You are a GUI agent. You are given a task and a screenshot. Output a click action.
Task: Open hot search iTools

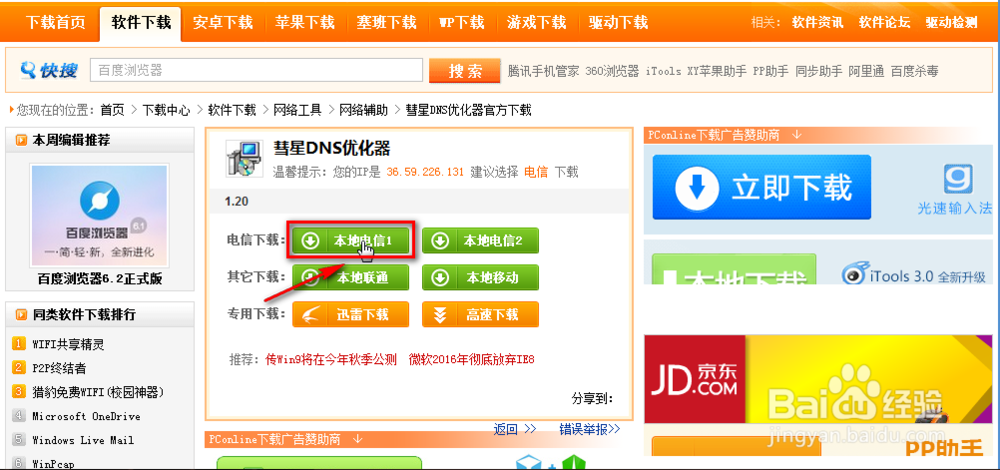tap(663, 71)
